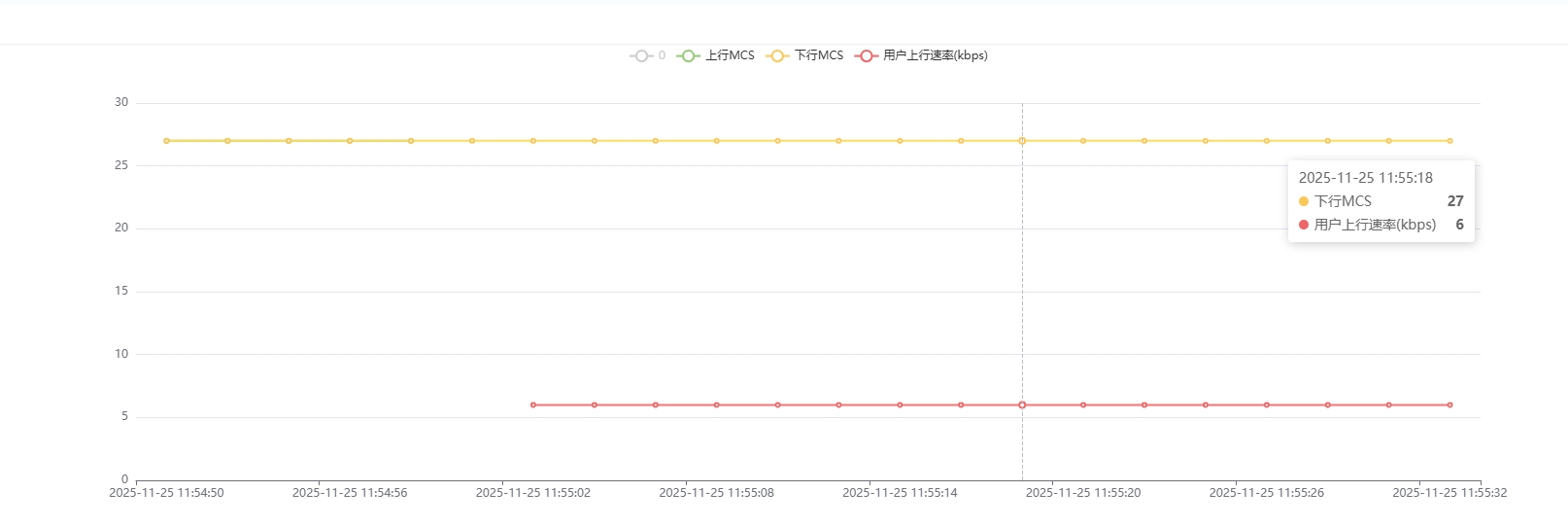Click the green 上行MCS legend marker icon
1568x527 pixels.
(688, 56)
